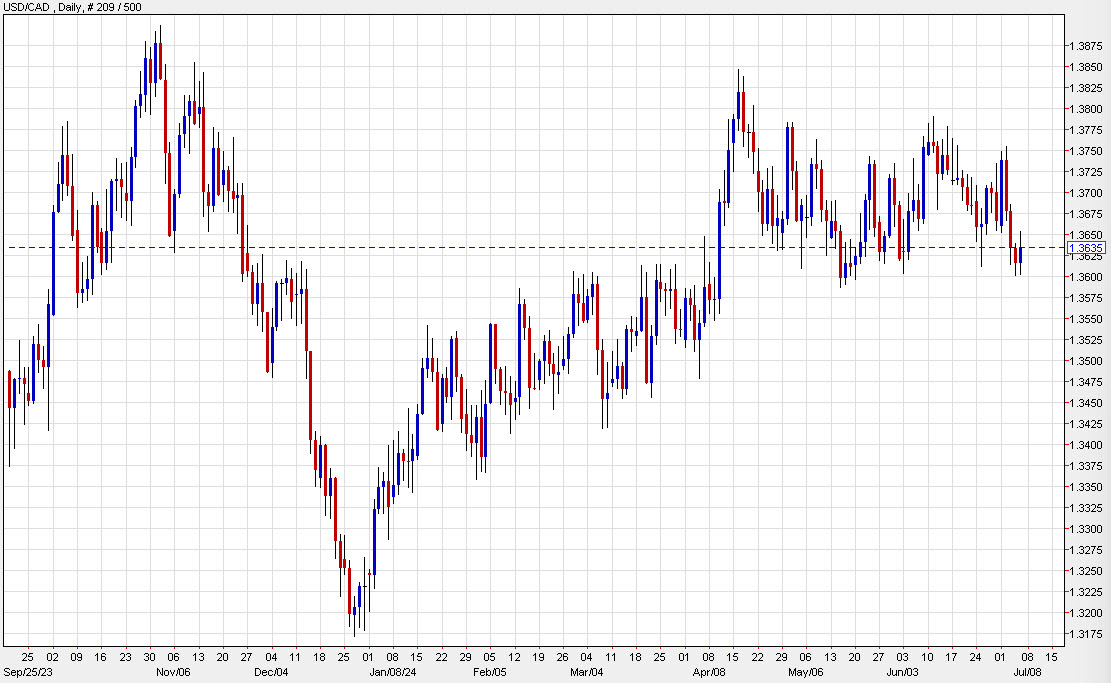
Task: Select the rightmost candlestick on the chart
Action: pos(1019,255)
